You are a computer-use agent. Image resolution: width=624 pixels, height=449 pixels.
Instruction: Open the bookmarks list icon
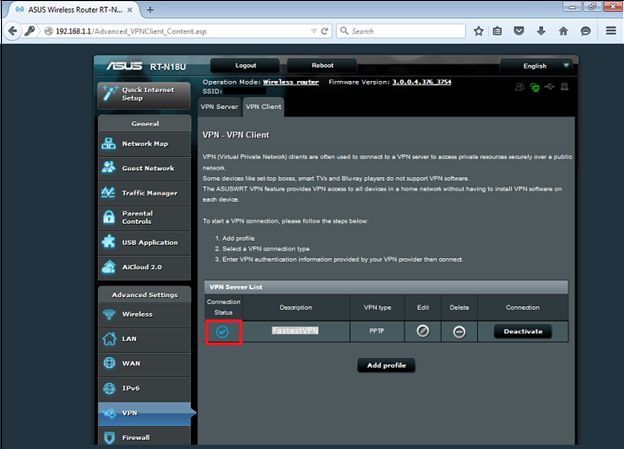[497, 31]
